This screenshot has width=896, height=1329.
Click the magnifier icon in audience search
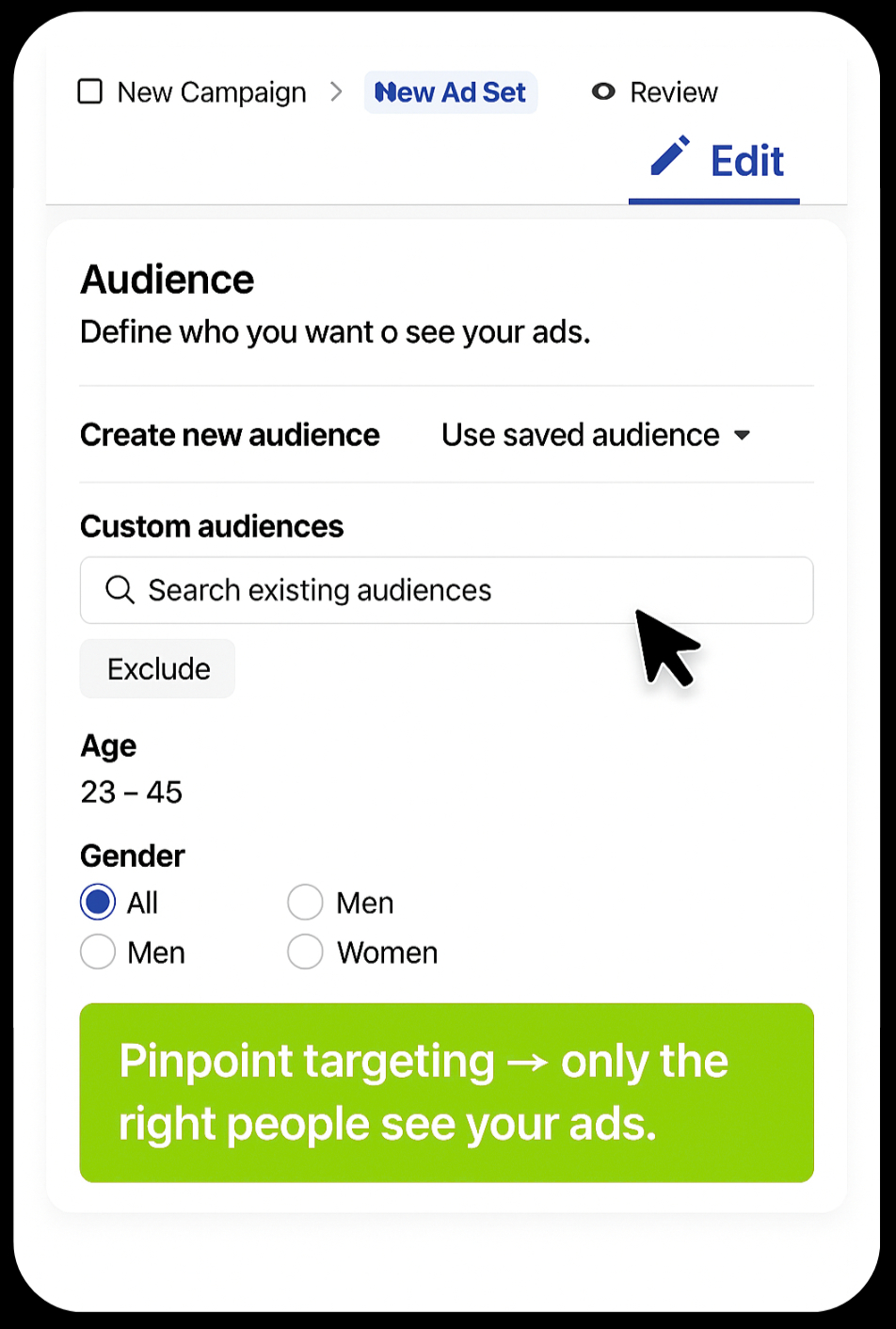[x=120, y=590]
